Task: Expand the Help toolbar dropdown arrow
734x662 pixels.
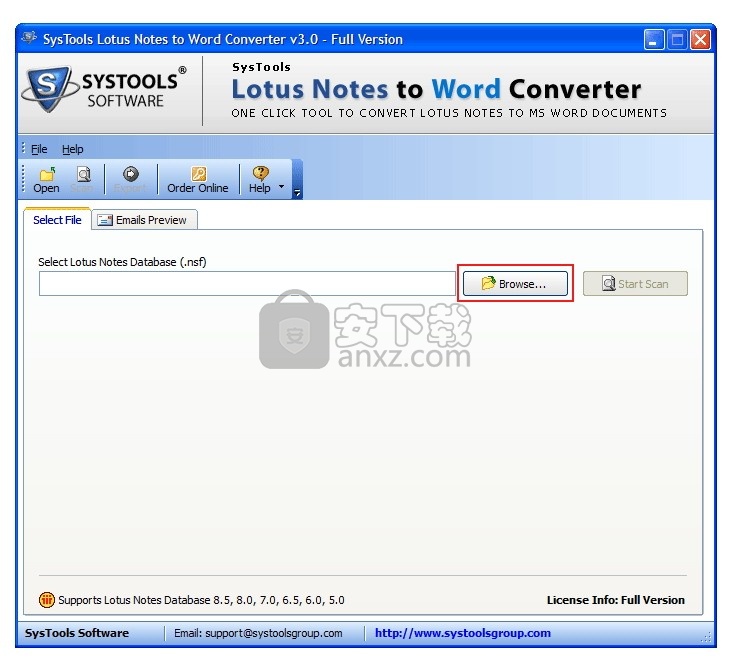Action: tap(281, 187)
